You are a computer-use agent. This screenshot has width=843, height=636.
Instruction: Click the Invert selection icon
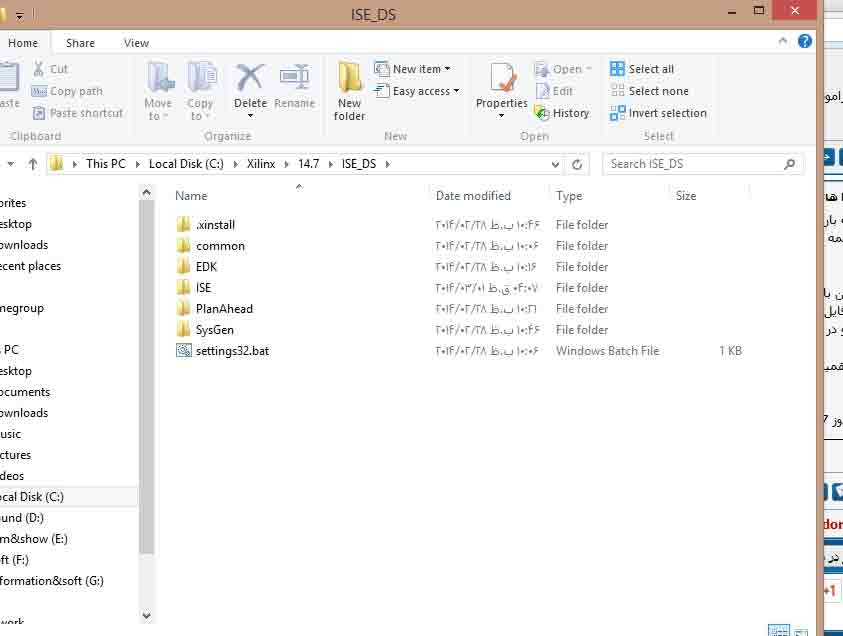[617, 113]
